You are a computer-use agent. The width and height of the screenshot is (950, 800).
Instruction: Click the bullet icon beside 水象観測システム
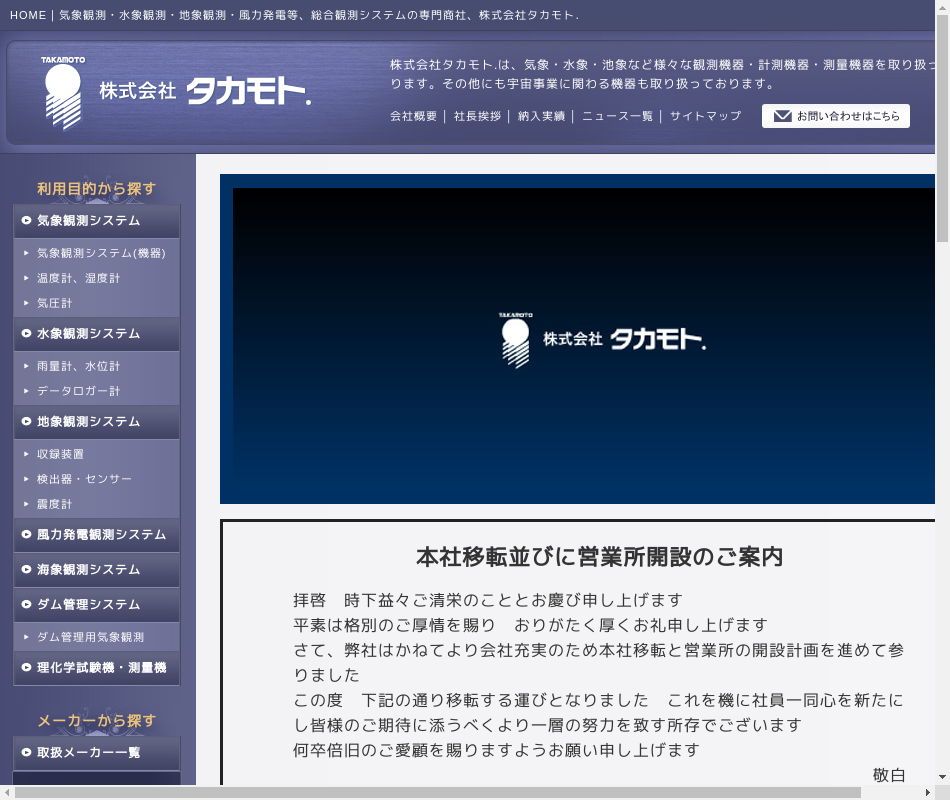coord(26,333)
